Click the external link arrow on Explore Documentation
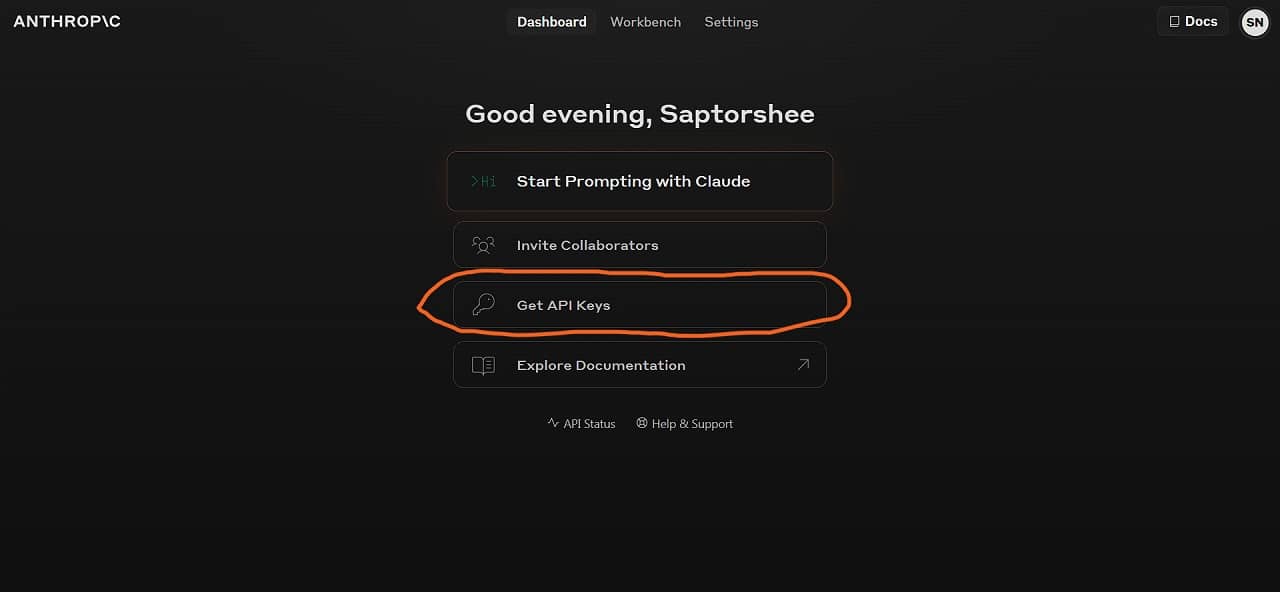1280x592 pixels. 803,364
